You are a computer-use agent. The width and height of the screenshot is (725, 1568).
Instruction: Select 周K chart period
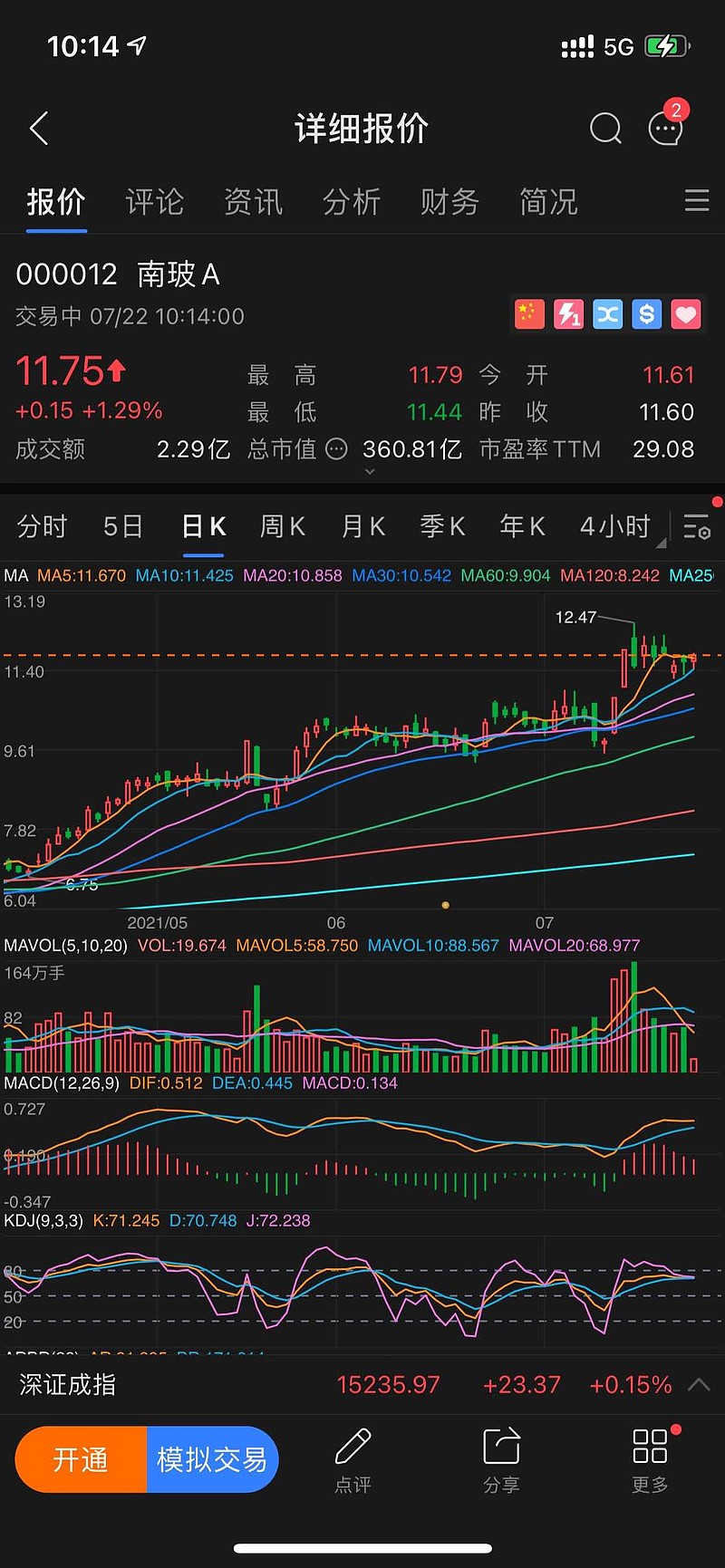(x=283, y=526)
